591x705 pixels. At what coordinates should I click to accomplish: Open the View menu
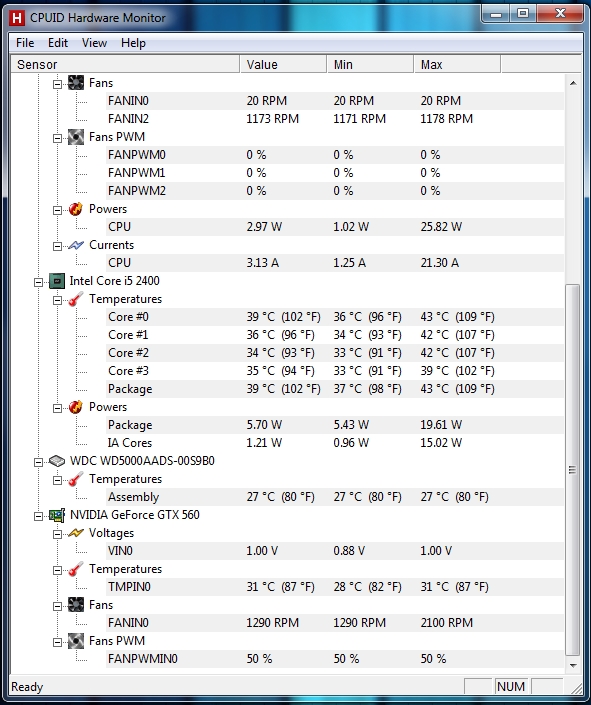click(x=94, y=43)
